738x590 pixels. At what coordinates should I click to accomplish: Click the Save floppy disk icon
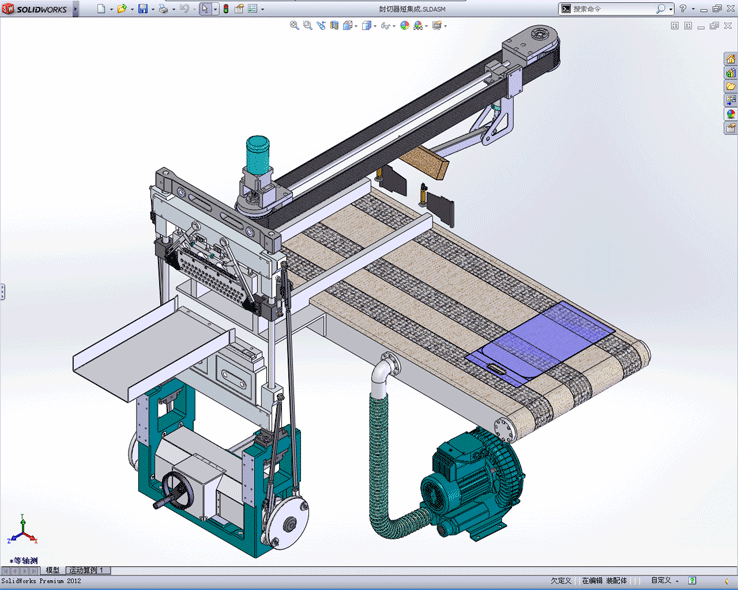tap(143, 9)
